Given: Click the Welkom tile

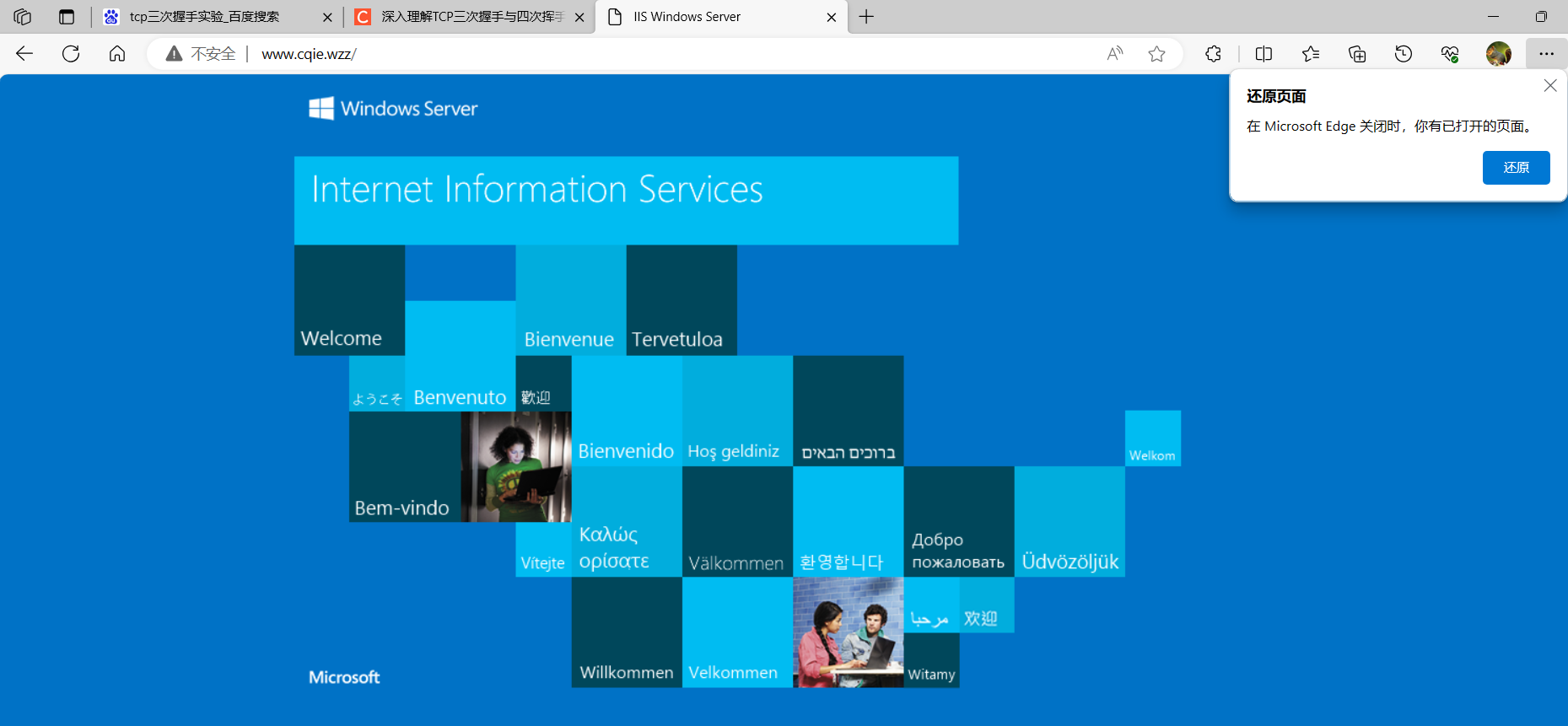Looking at the screenshot, I should tap(1153, 438).
